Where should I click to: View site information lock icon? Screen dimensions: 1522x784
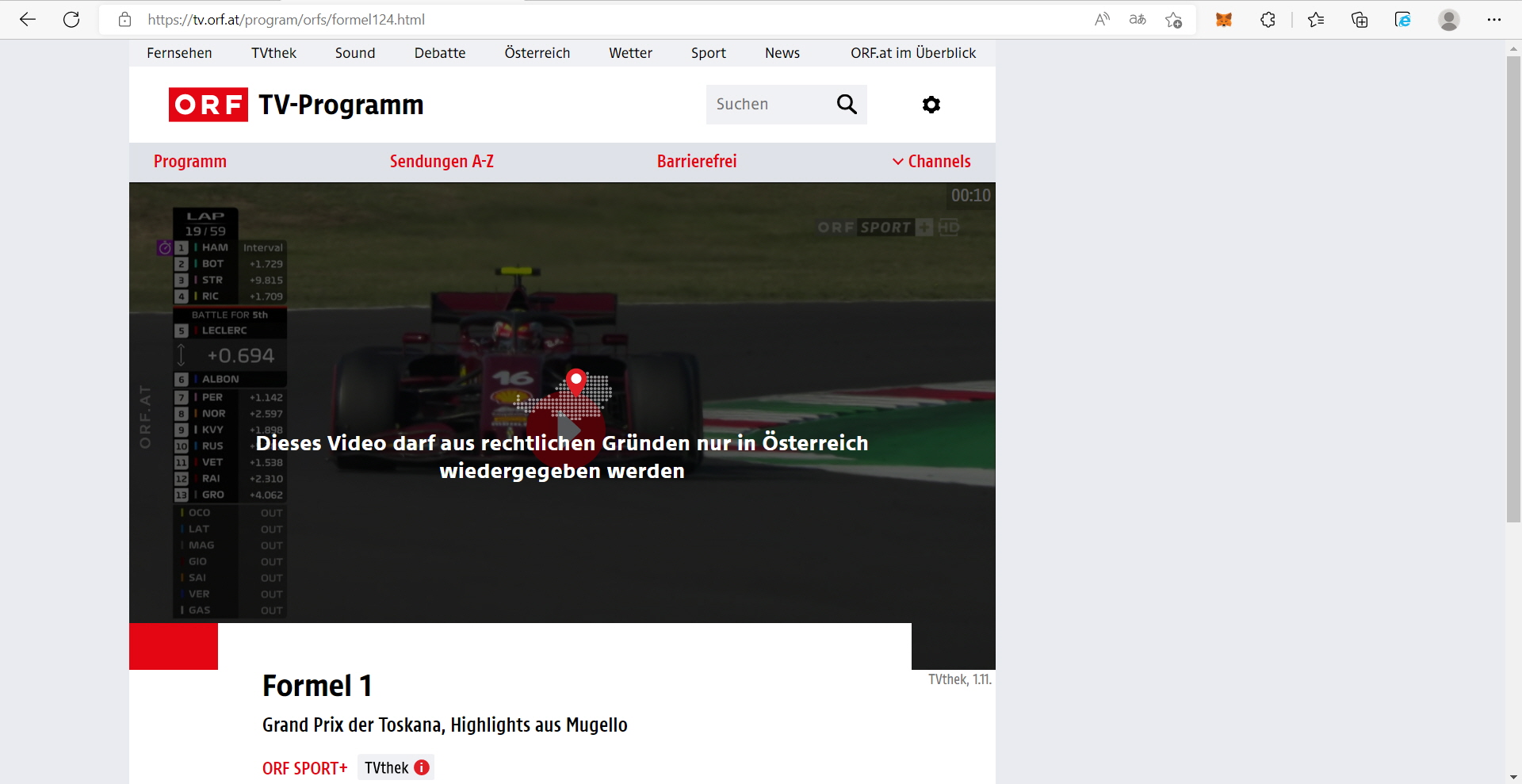(124, 20)
